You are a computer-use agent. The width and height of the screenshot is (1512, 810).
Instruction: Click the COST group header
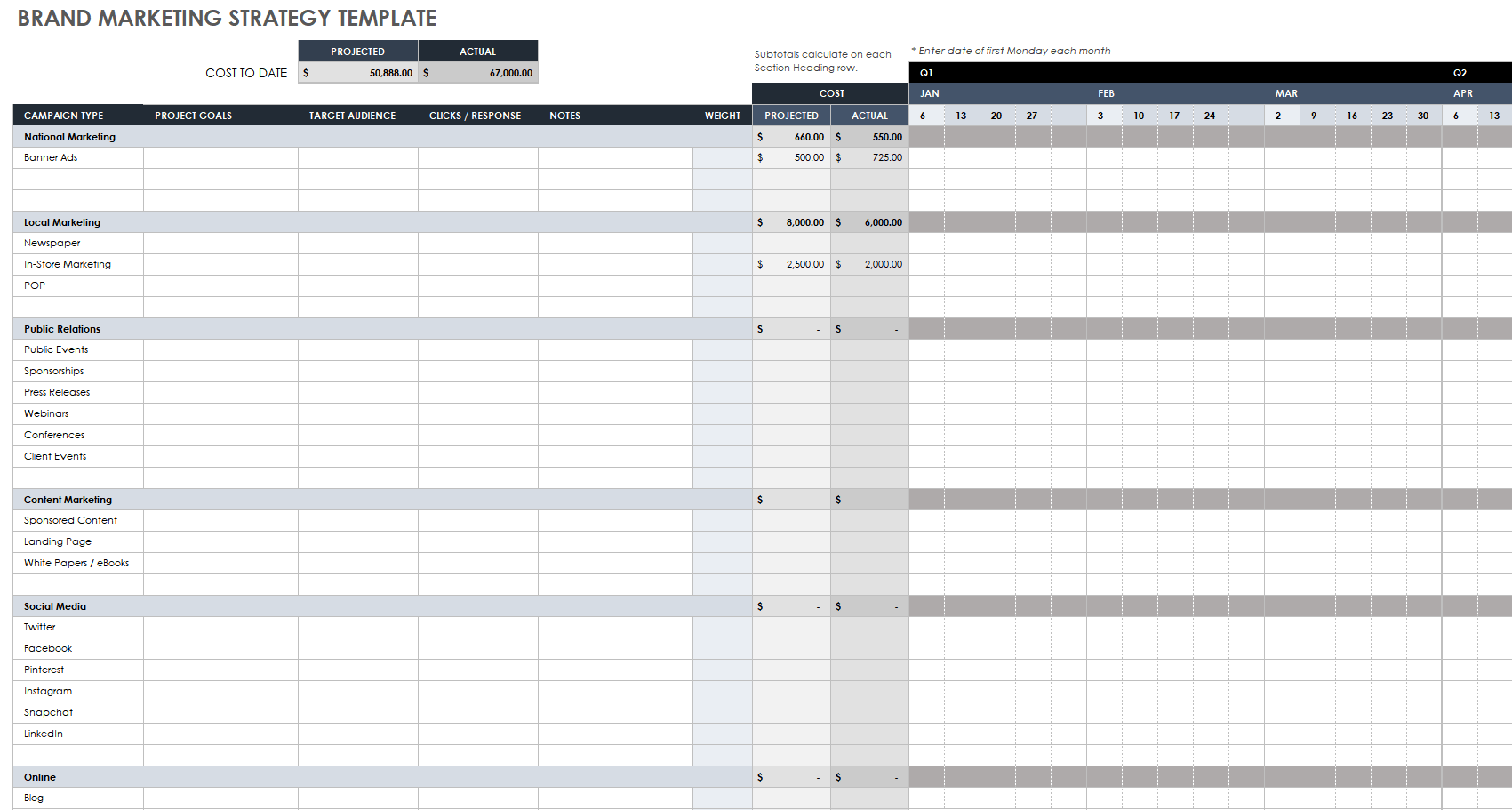tap(831, 93)
